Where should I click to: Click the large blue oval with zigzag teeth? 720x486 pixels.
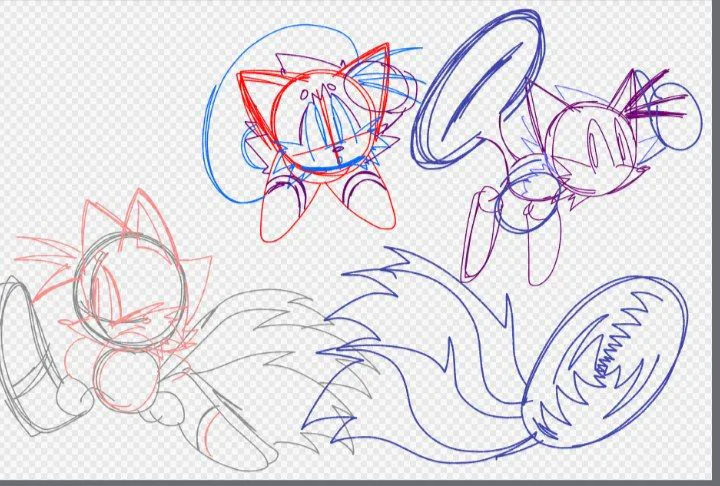(x=606, y=362)
